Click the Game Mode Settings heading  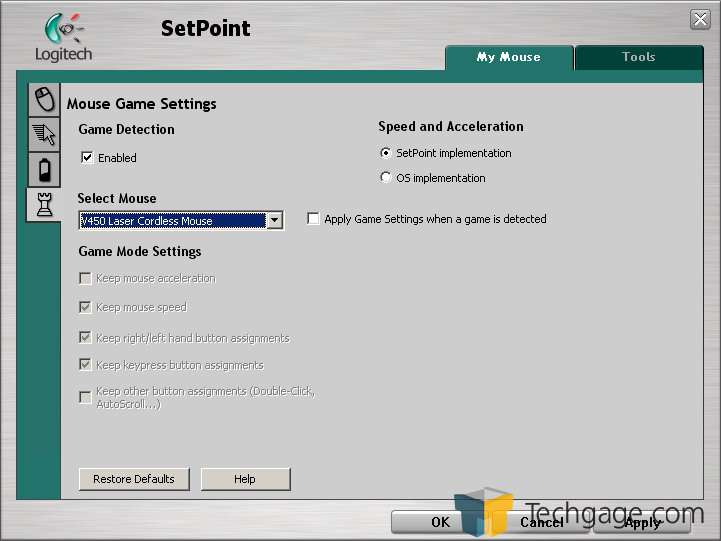(x=140, y=251)
